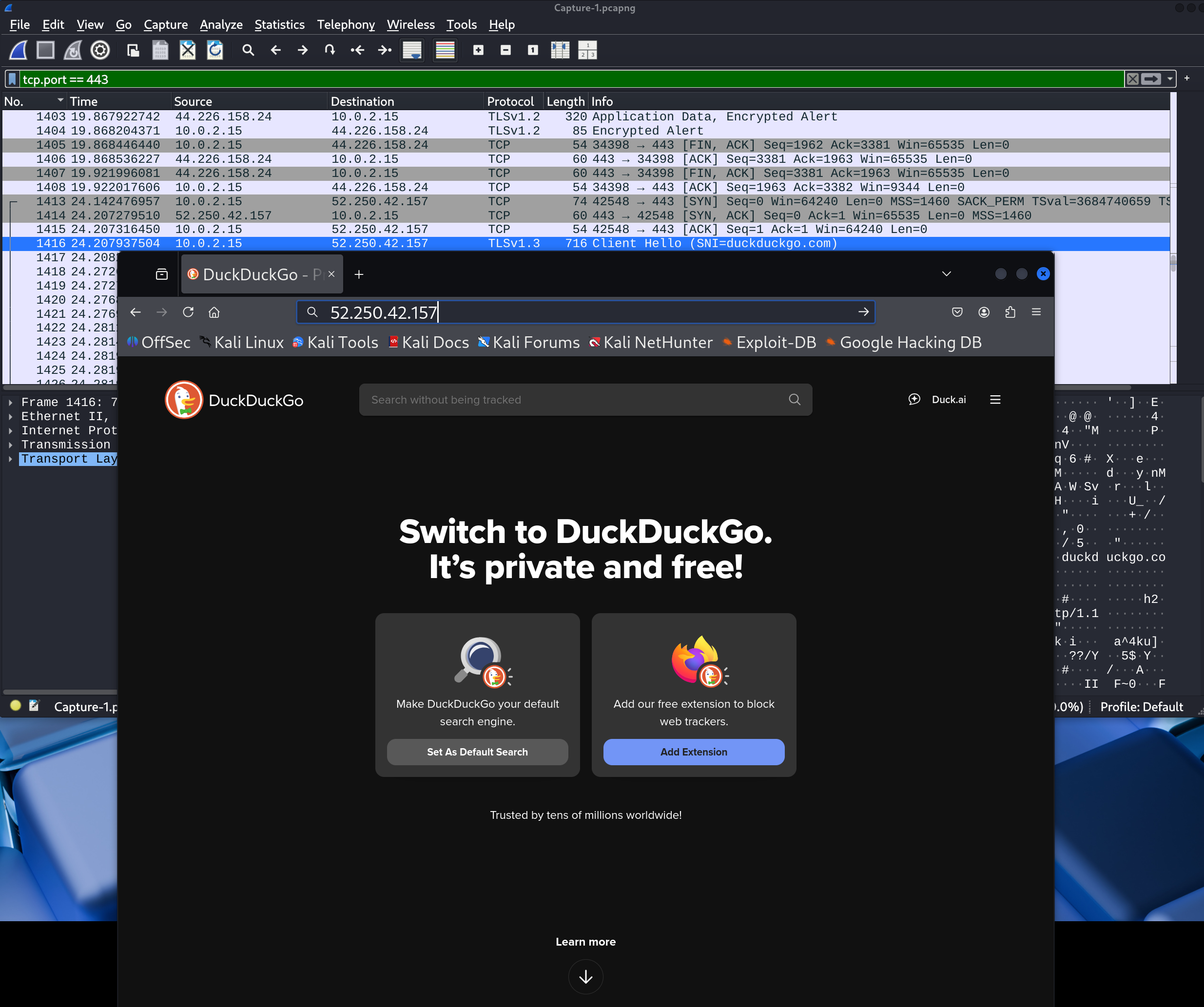
Task: Expand Ethernet II details tree
Action: click(10, 417)
